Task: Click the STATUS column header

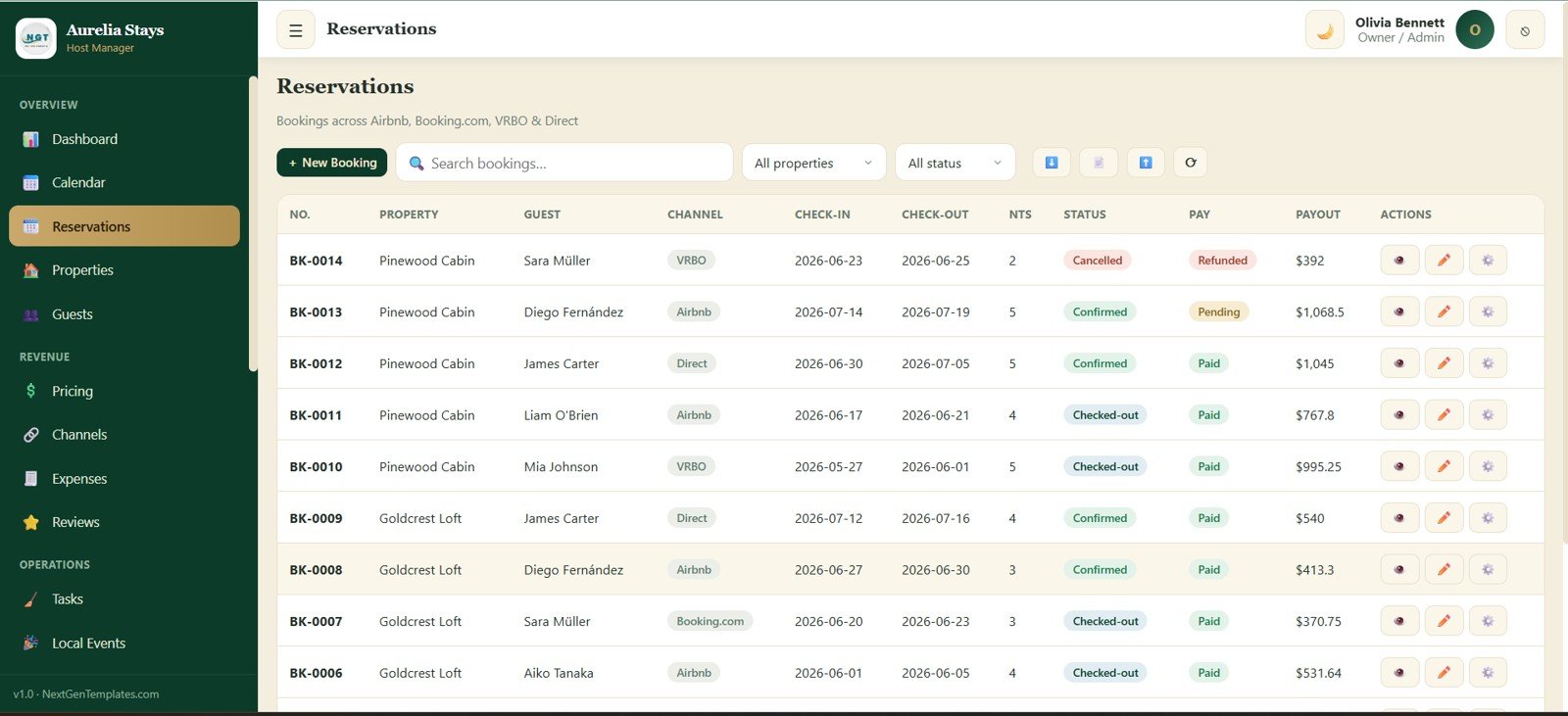Action: coord(1085,215)
